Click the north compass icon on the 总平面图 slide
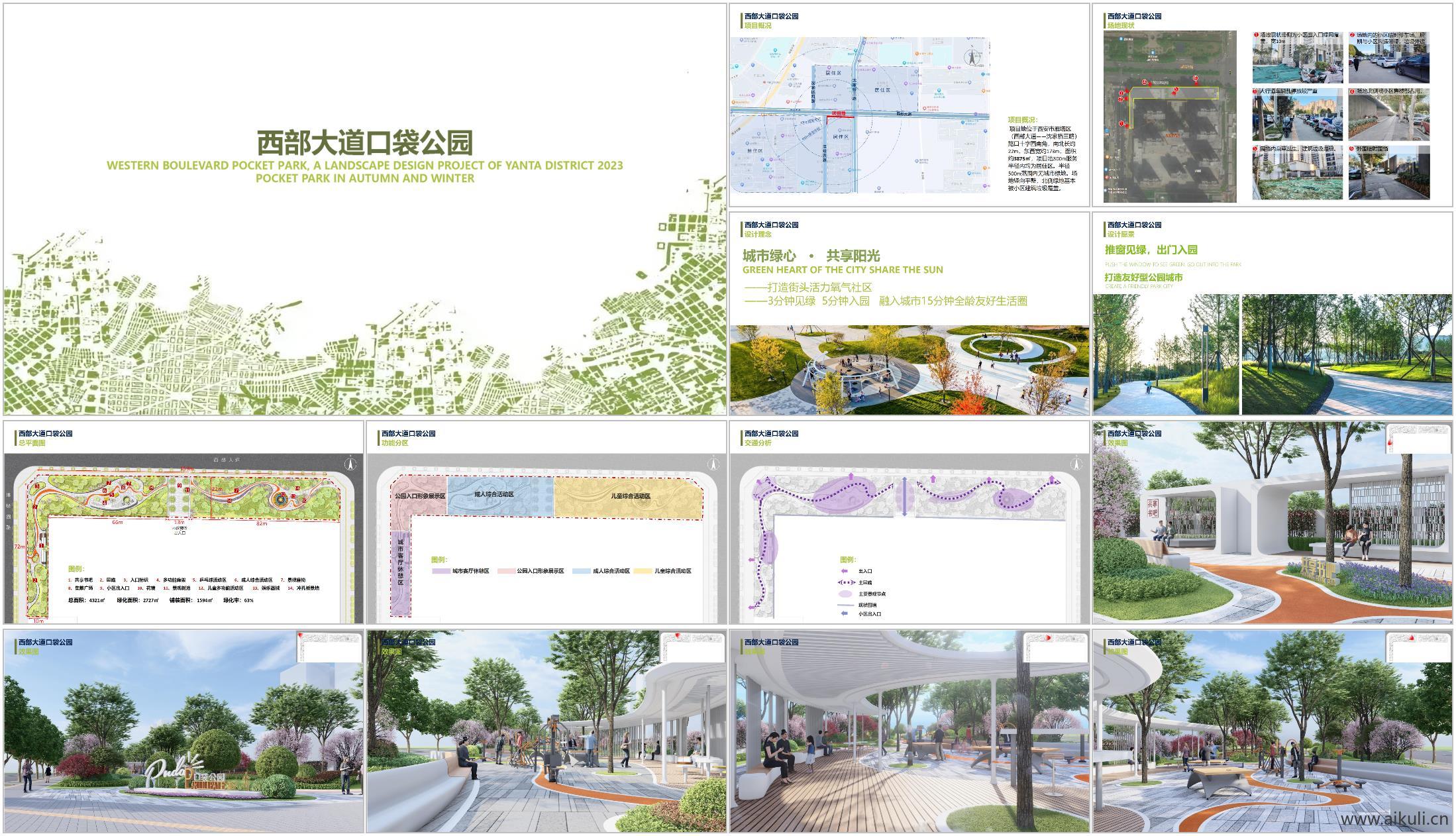Image resolution: width=1456 pixels, height=836 pixels. tap(350, 464)
